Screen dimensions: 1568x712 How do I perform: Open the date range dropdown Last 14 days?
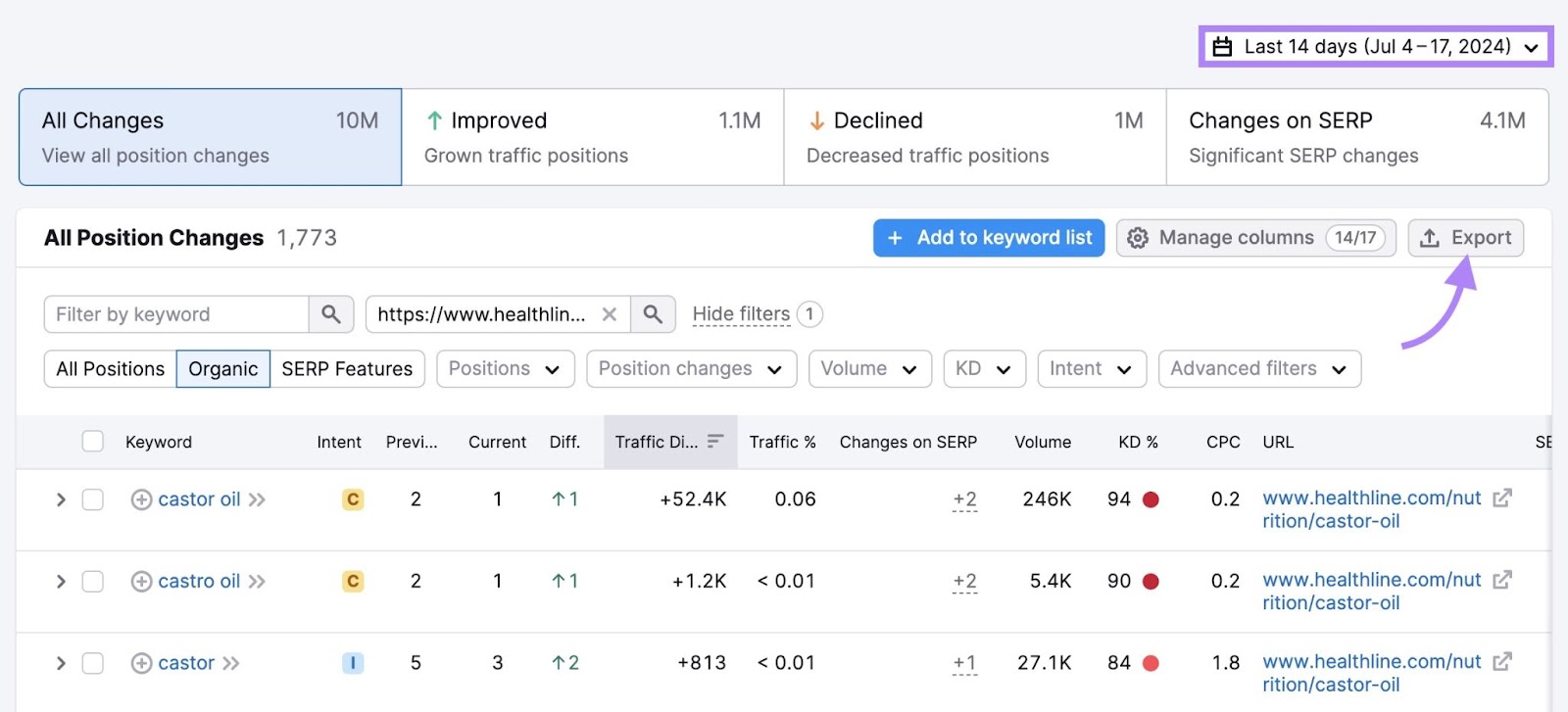pyautogui.click(x=1375, y=46)
